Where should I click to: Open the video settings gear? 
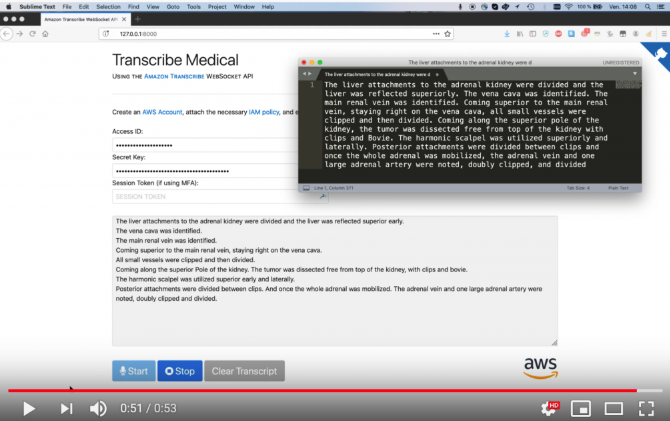pyautogui.click(x=549, y=409)
